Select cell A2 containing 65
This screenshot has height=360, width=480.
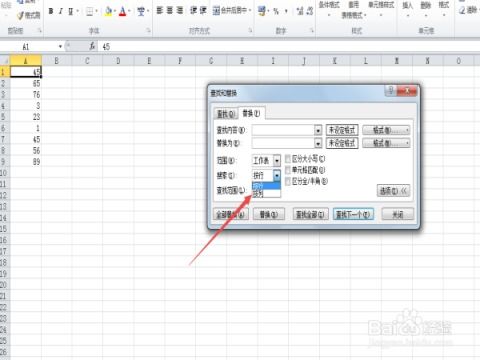26,83
